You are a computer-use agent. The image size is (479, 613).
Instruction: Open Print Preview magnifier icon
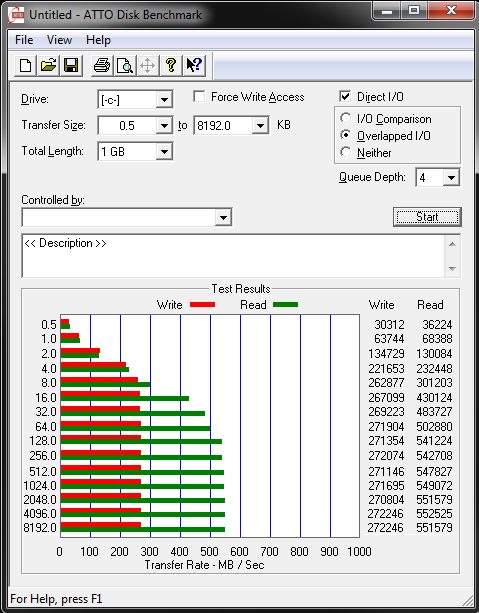[125, 65]
